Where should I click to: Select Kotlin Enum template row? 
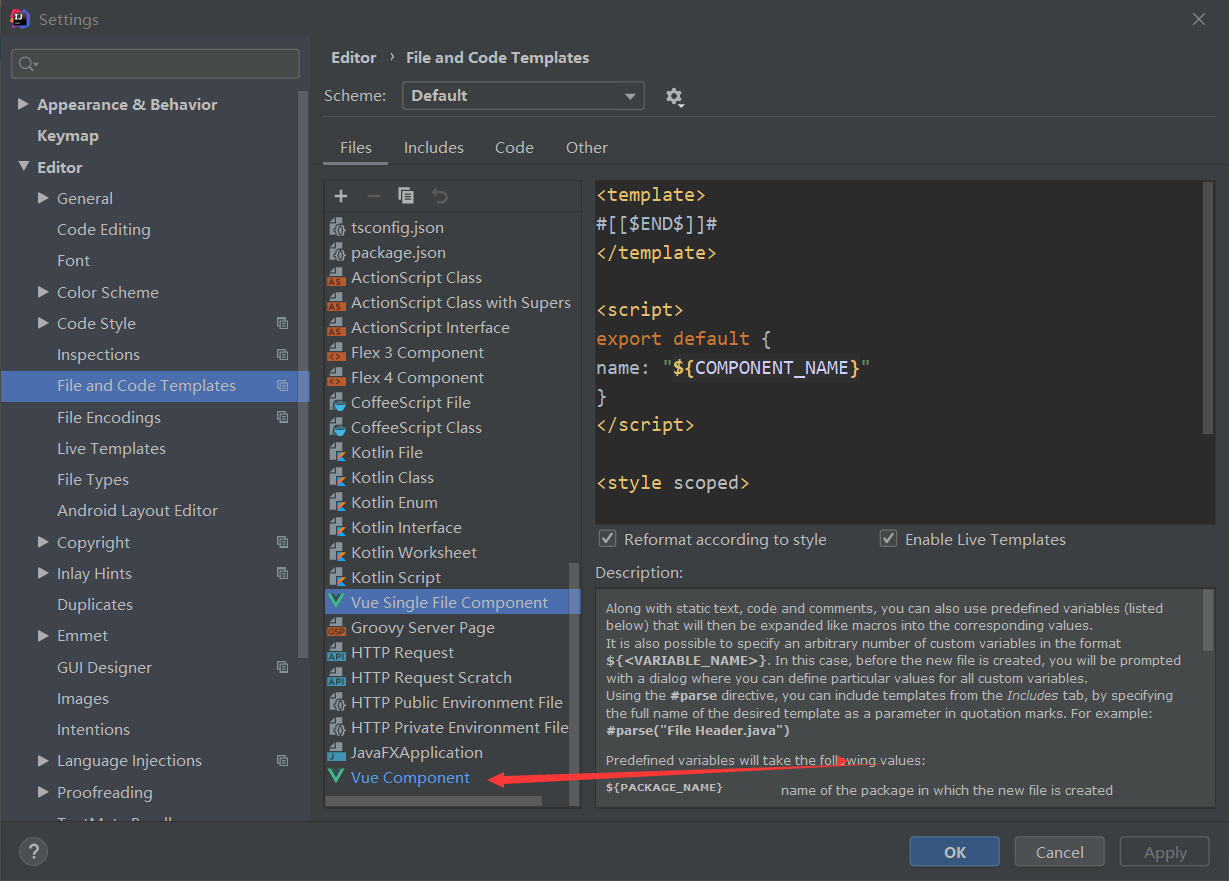(452, 502)
